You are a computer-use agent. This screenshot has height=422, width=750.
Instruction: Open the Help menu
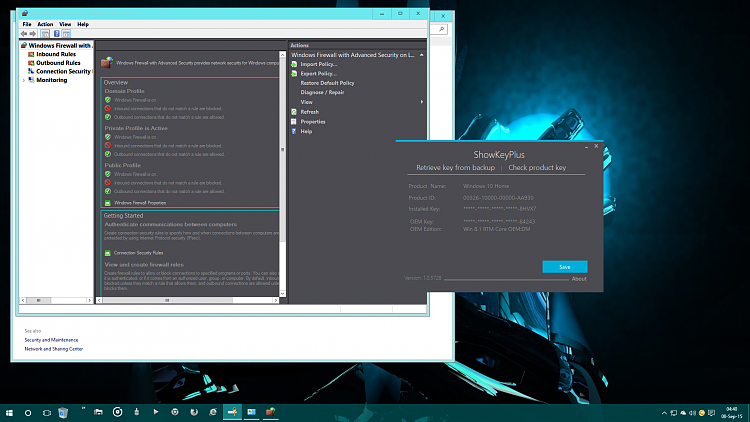point(83,24)
